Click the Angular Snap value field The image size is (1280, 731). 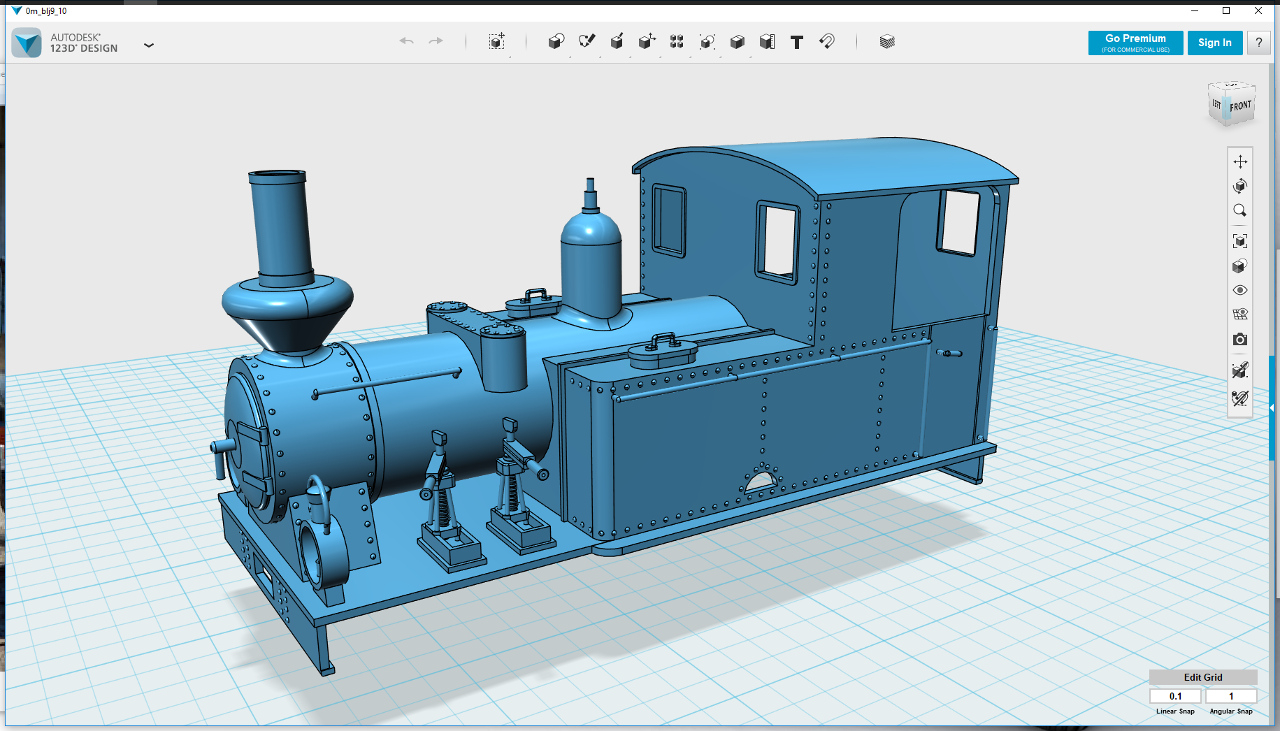(1231, 696)
